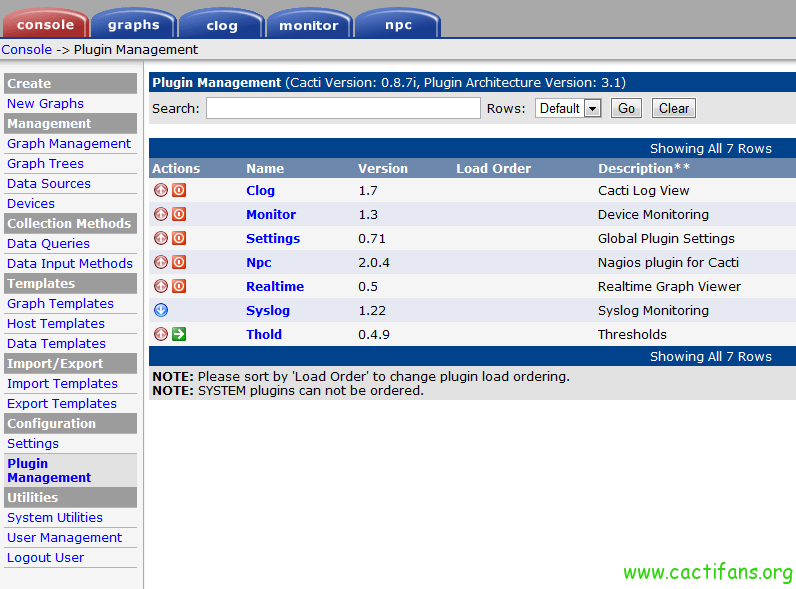This screenshot has width=796, height=589.
Task: Click the Clear button
Action: click(674, 108)
